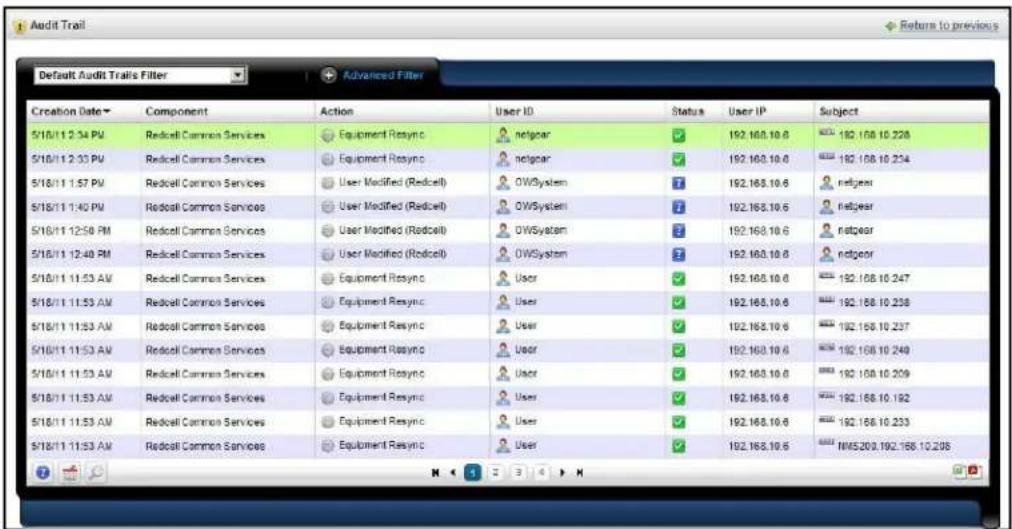1012x529 pixels.
Task: Select the 5/18/11 1:40 PM creation date cell
Action: coord(68,207)
